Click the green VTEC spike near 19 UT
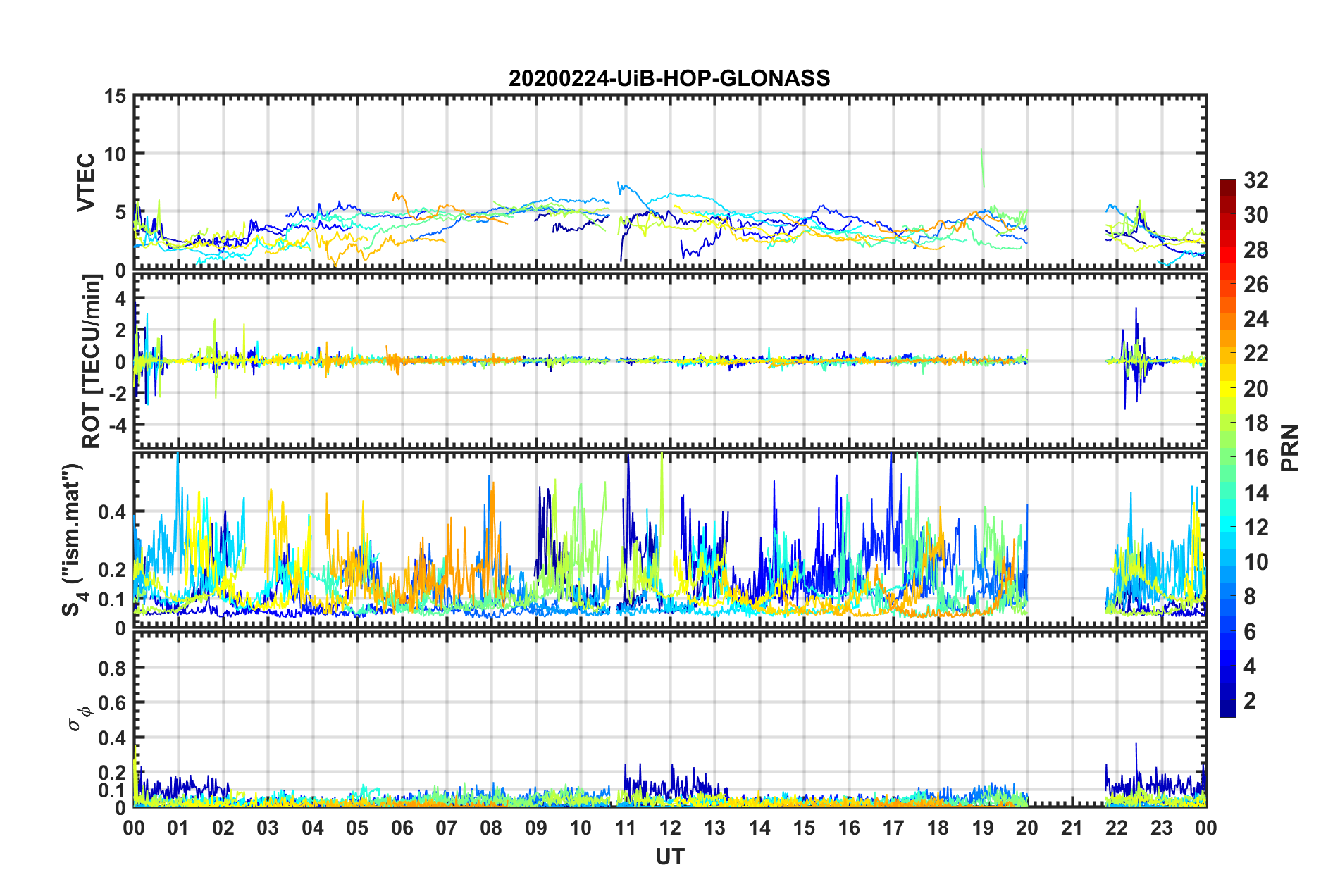This screenshot has height=896, width=1340. pos(982,168)
